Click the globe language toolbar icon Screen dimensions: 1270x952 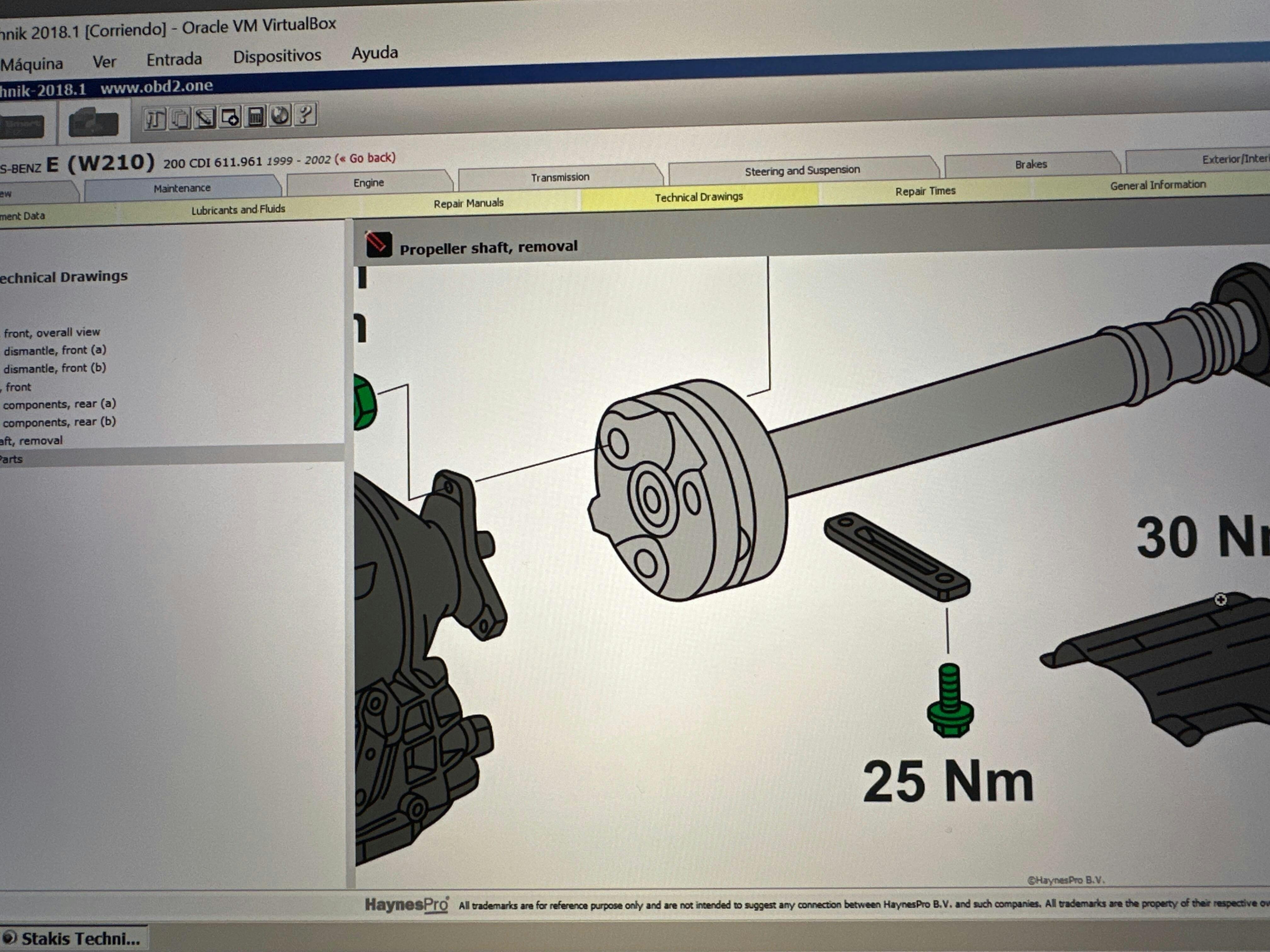pyautogui.click(x=280, y=115)
